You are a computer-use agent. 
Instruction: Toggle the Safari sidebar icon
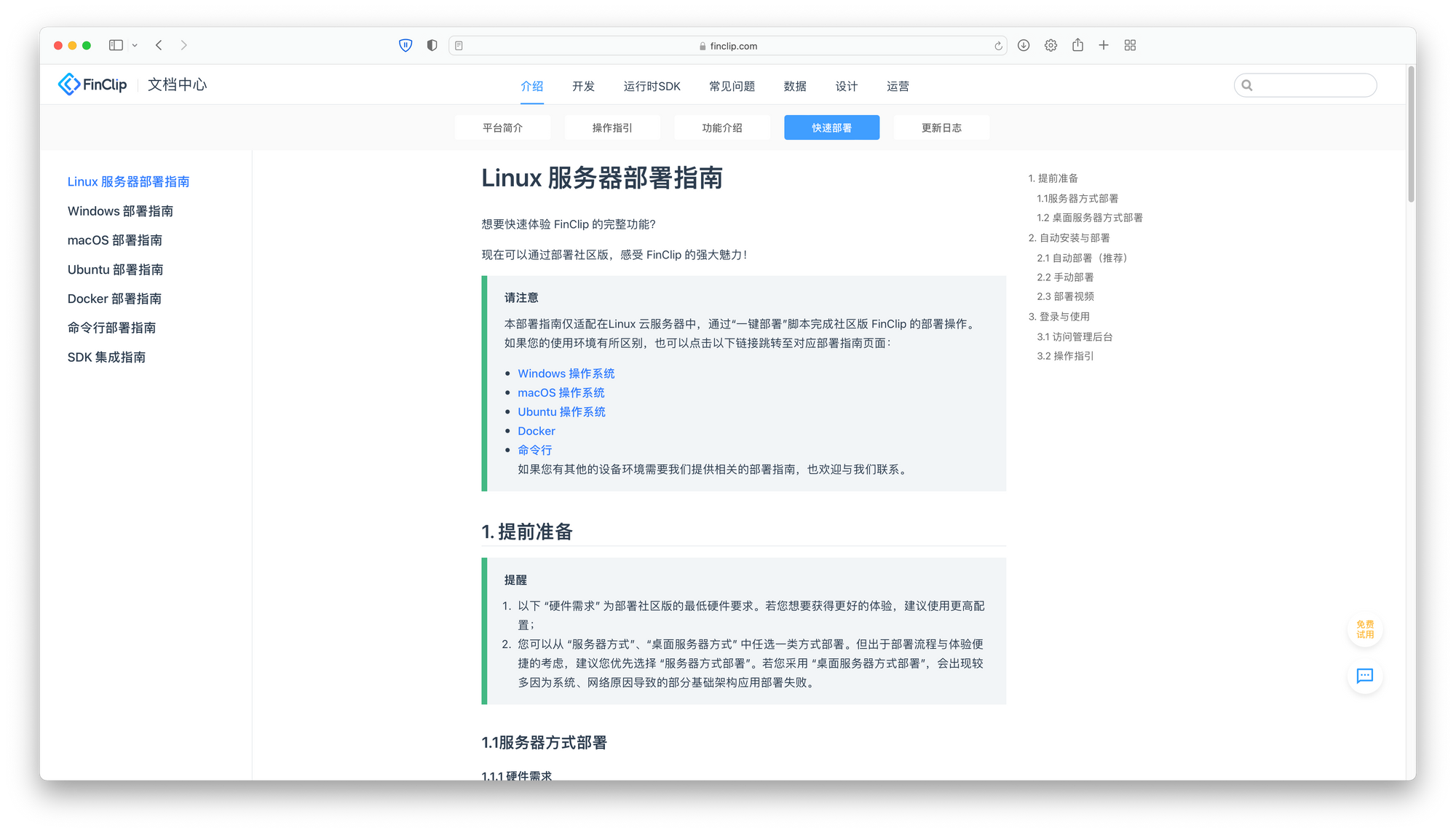pyautogui.click(x=116, y=45)
